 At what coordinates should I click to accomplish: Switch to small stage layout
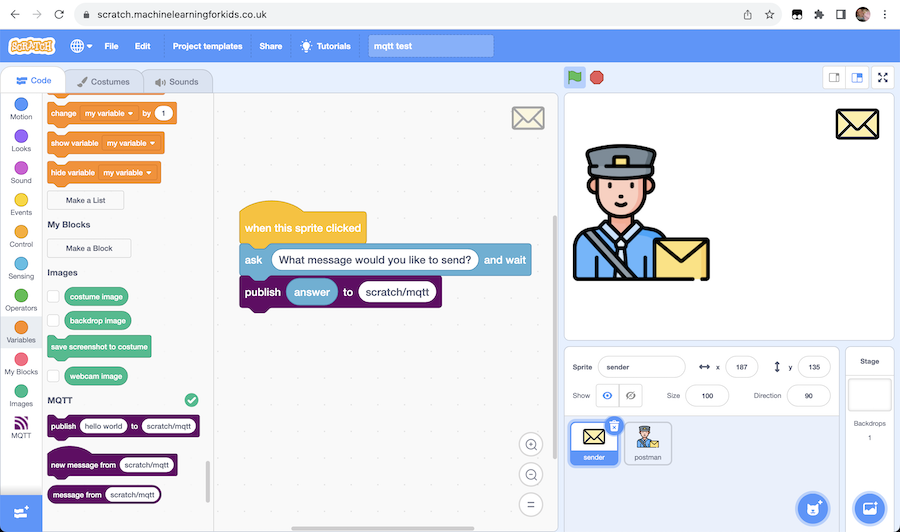tap(834, 77)
